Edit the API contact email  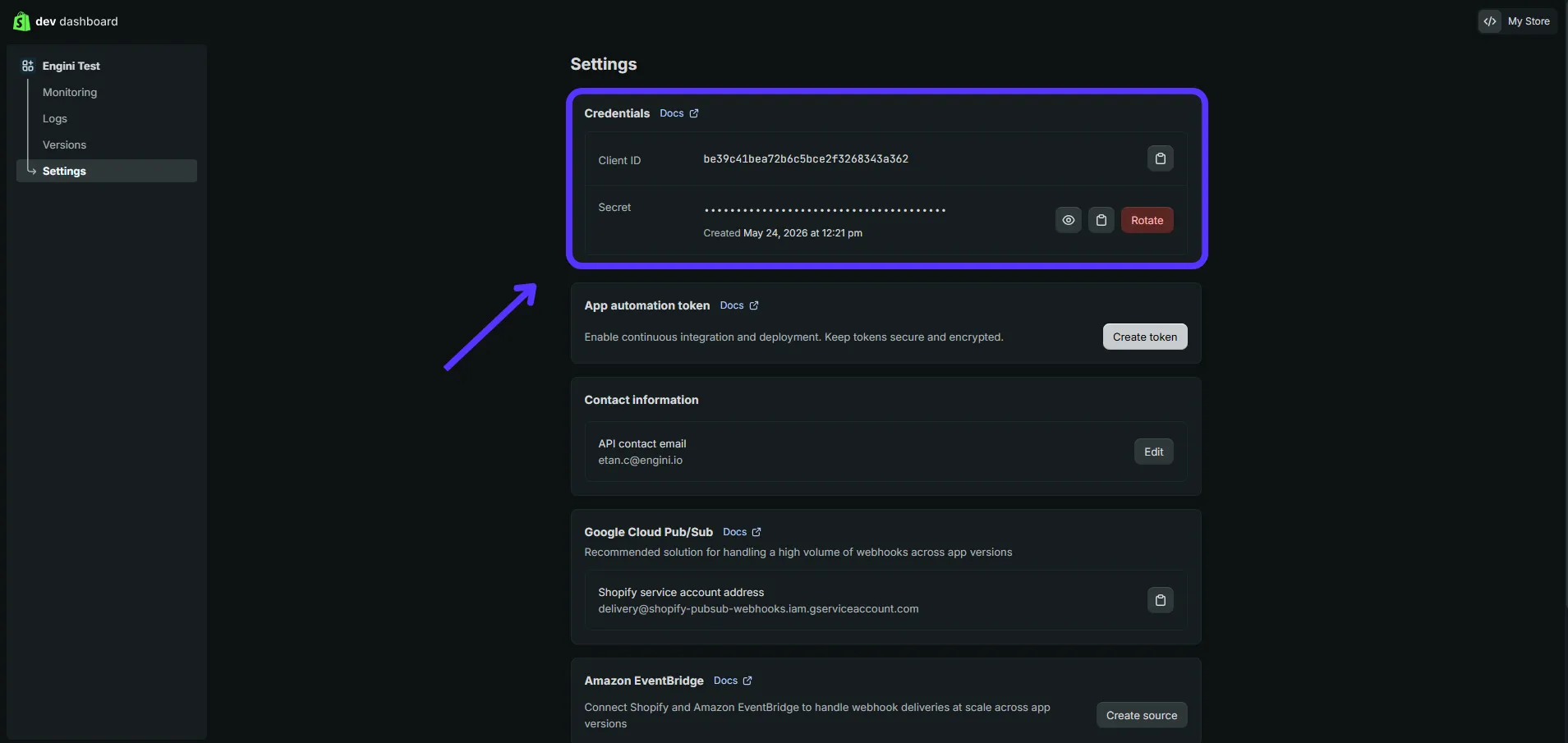click(x=1153, y=452)
